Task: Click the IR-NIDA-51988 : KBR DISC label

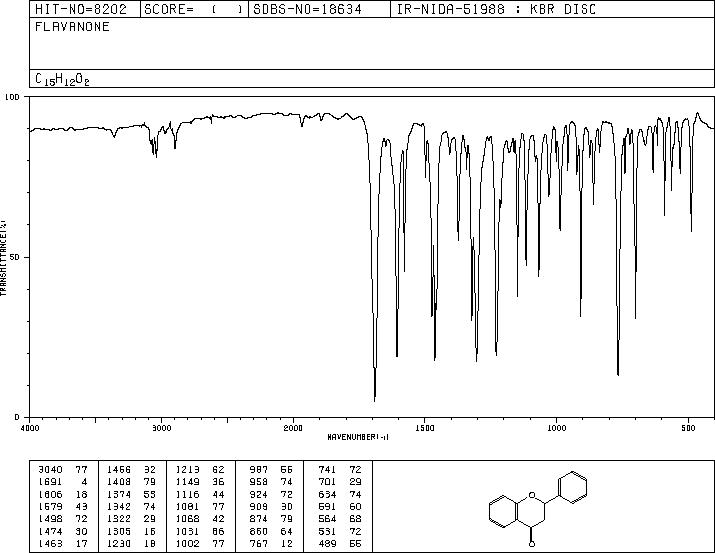Action: click(x=496, y=9)
